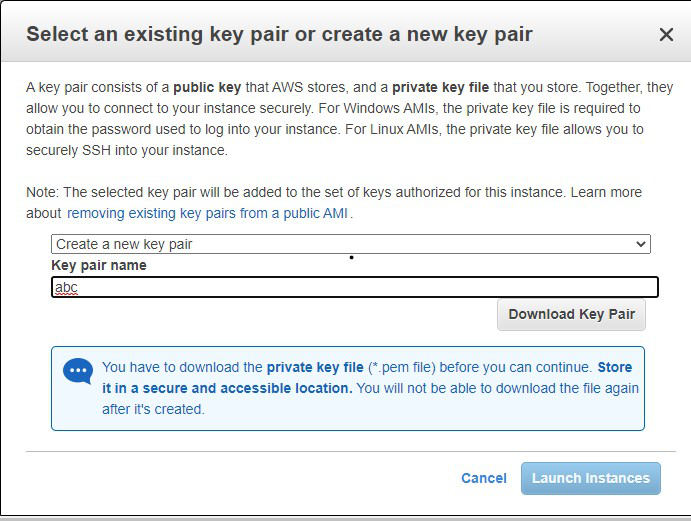Open removing existing key pairs link

tap(209, 213)
